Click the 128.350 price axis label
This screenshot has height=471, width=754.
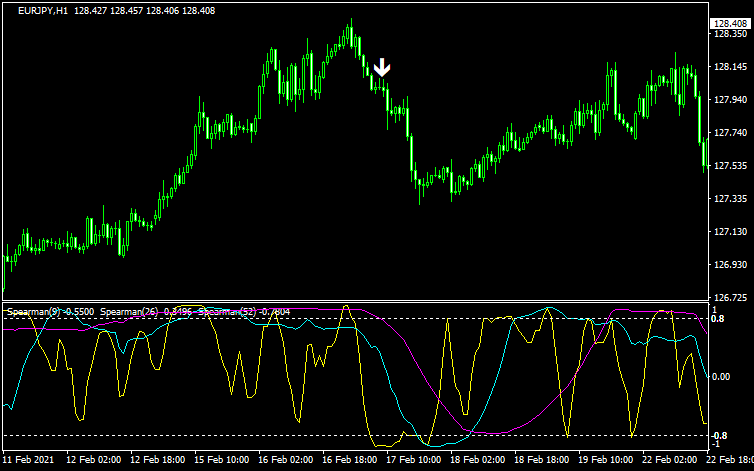(x=728, y=34)
